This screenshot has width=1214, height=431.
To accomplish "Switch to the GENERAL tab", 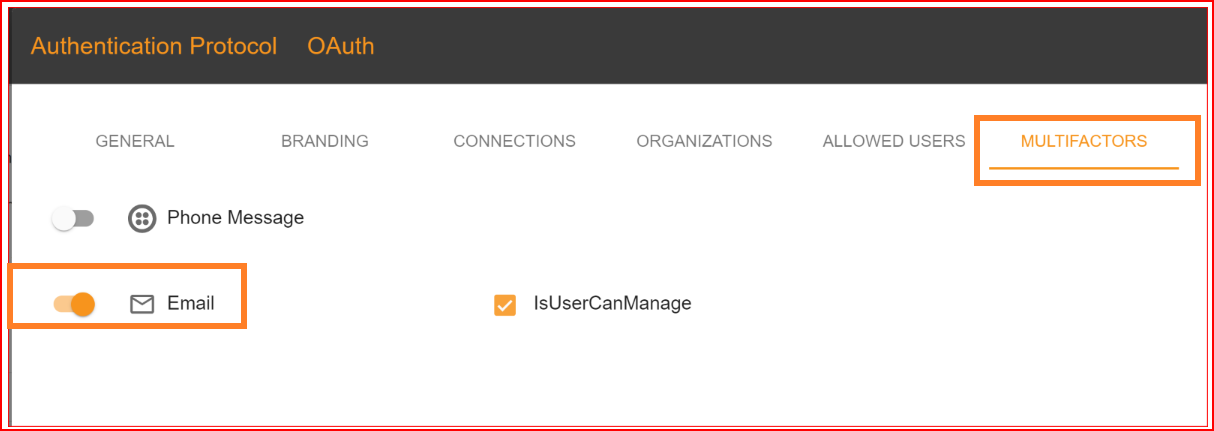I will click(135, 141).
